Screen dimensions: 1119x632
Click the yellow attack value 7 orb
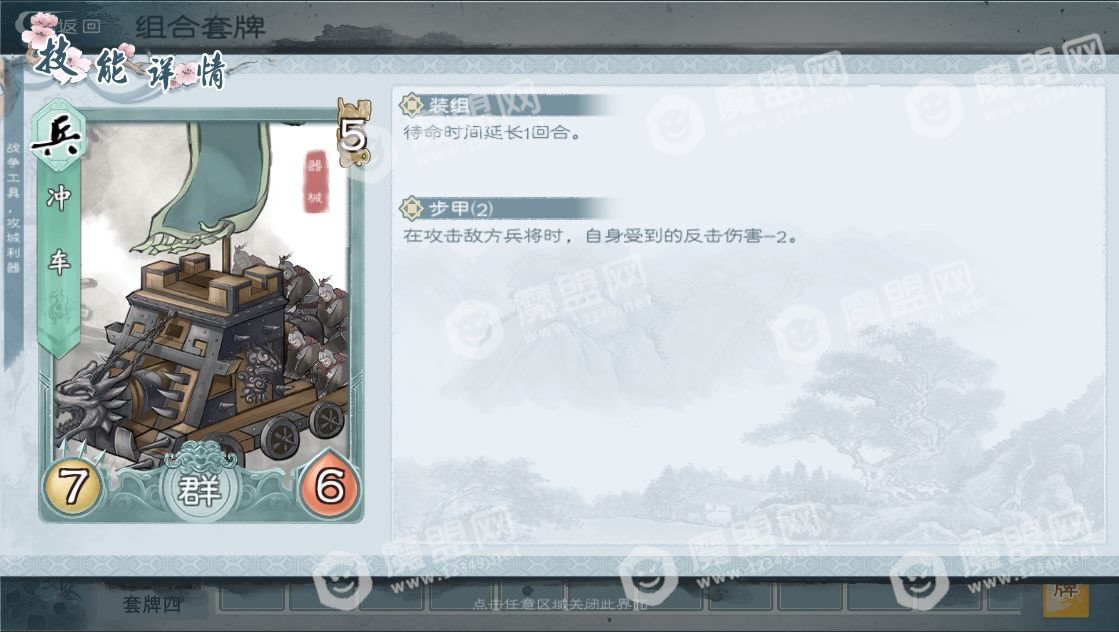pyautogui.click(x=73, y=486)
